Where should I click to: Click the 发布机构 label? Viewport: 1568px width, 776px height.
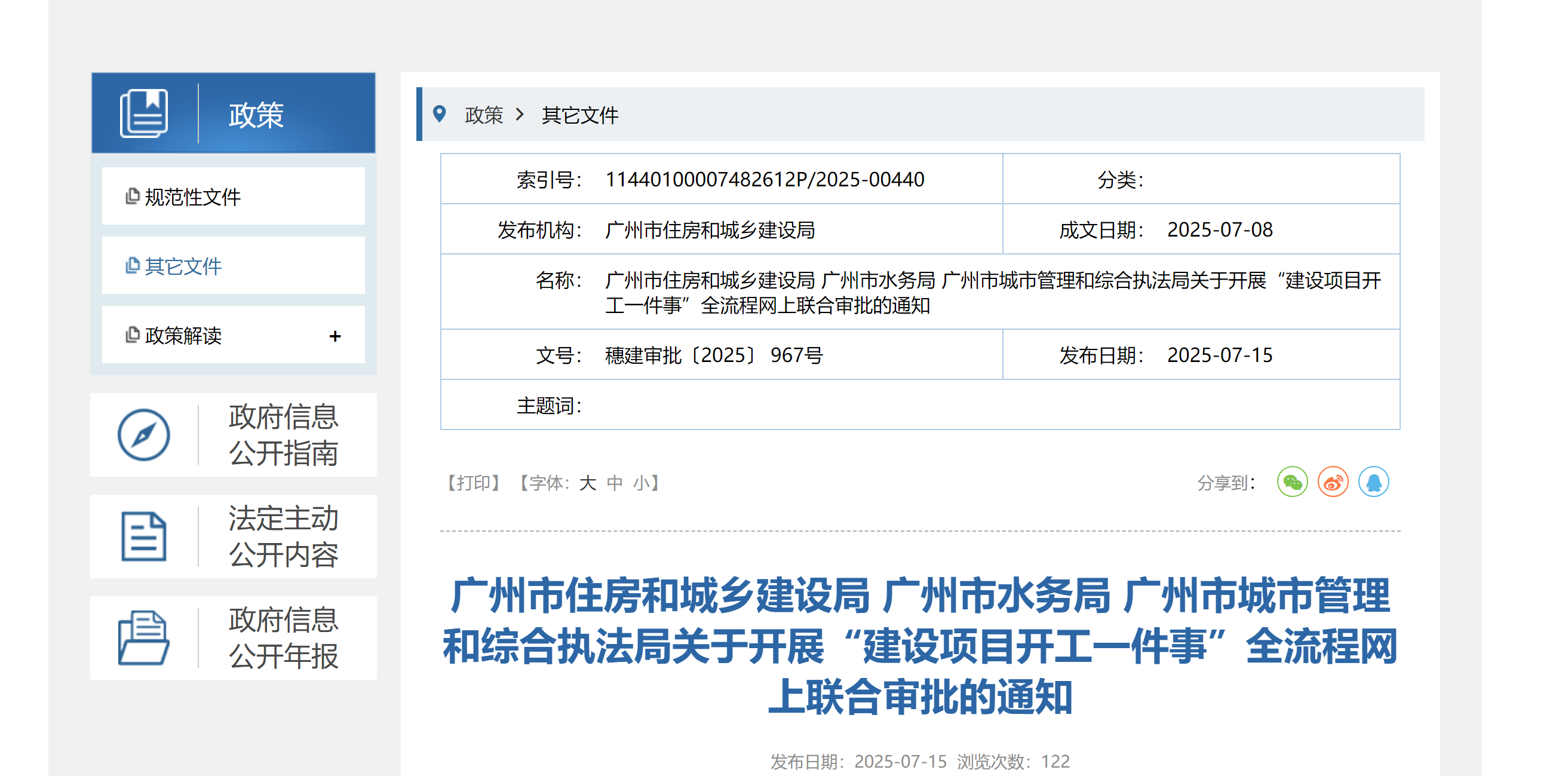point(540,230)
